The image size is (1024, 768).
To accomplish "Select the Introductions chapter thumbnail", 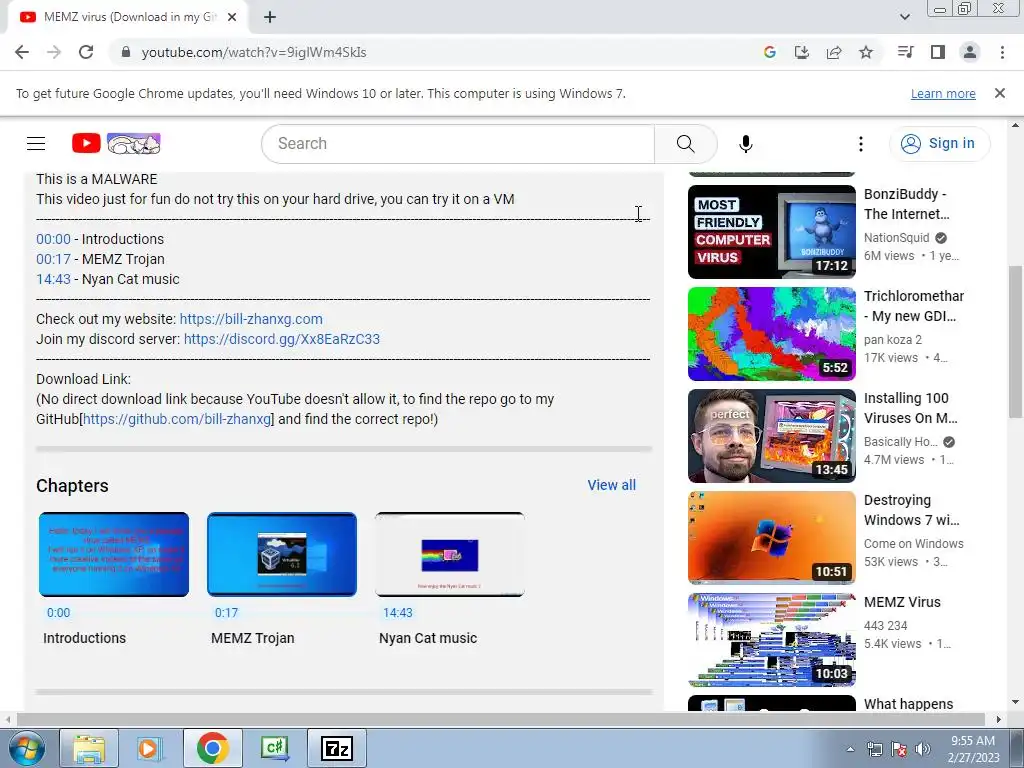I will [x=114, y=554].
